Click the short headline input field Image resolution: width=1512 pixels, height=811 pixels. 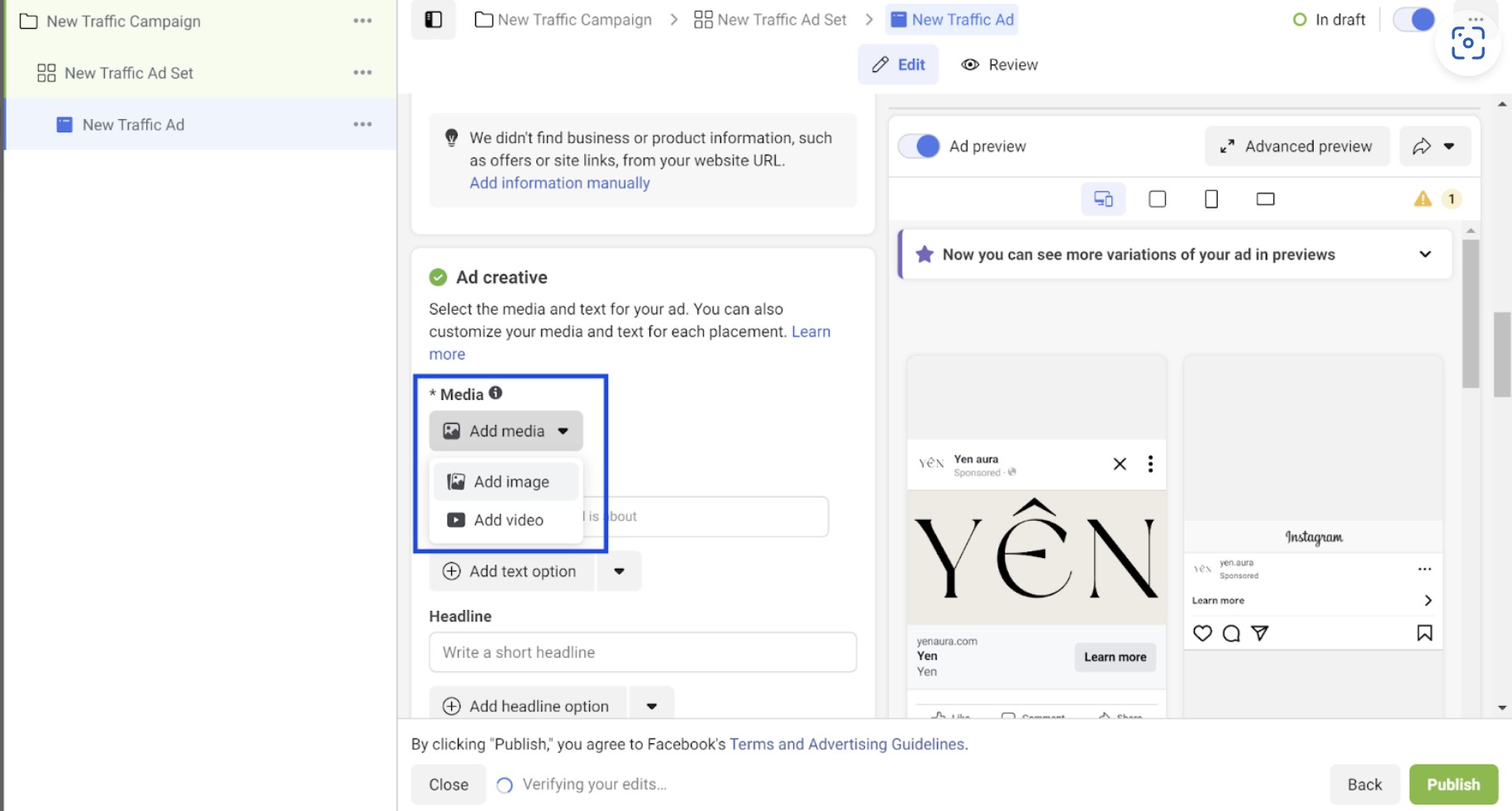[643, 652]
